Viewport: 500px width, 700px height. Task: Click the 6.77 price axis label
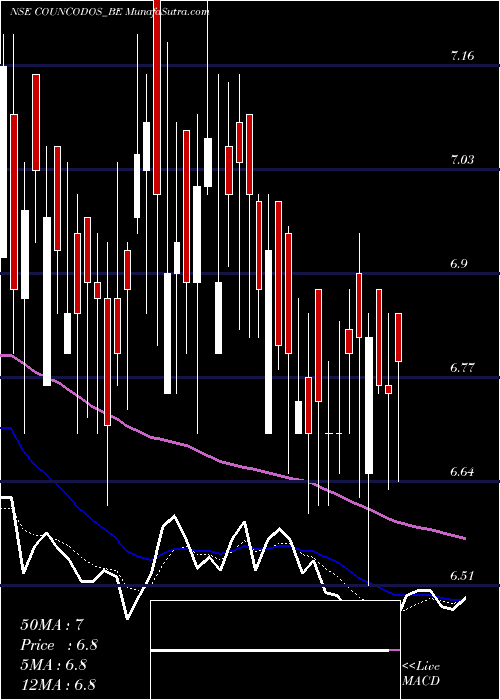click(462, 368)
